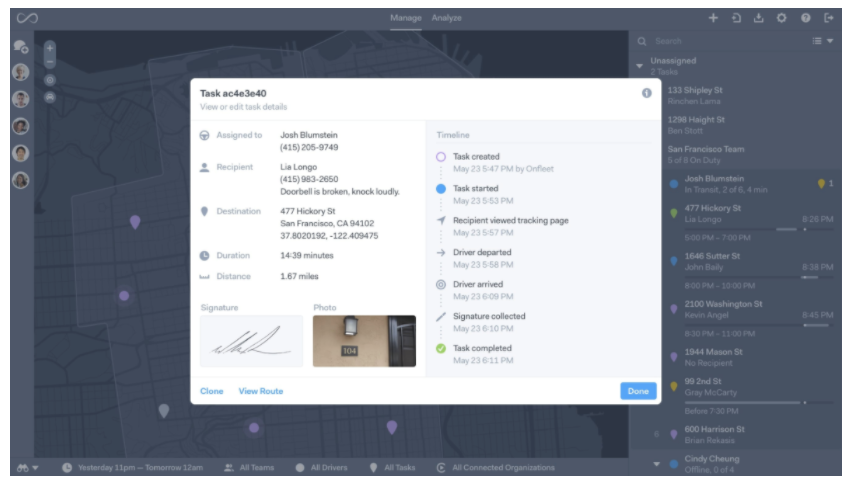
Task: Zoom in on the map
Action: click(50, 48)
